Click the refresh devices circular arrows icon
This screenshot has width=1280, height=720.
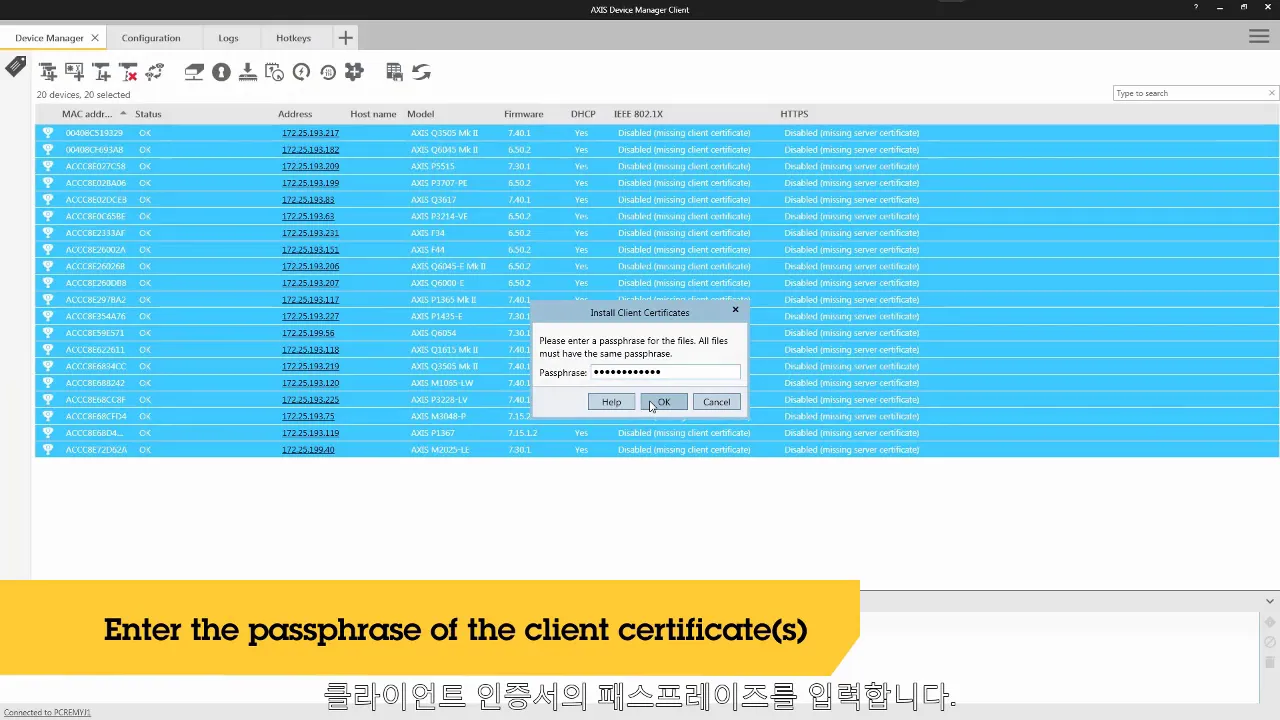pos(155,72)
